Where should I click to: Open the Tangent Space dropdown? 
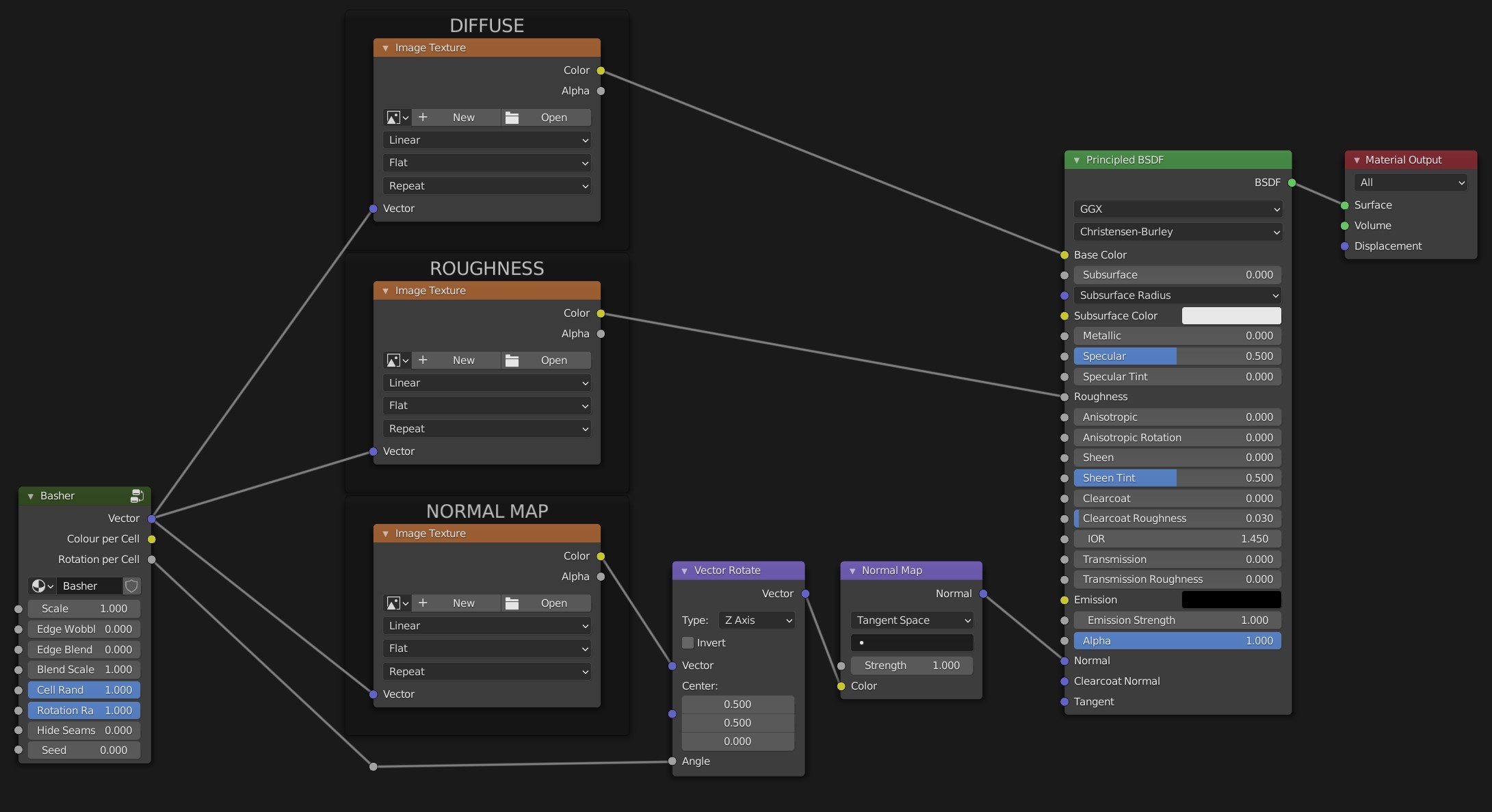[912, 620]
